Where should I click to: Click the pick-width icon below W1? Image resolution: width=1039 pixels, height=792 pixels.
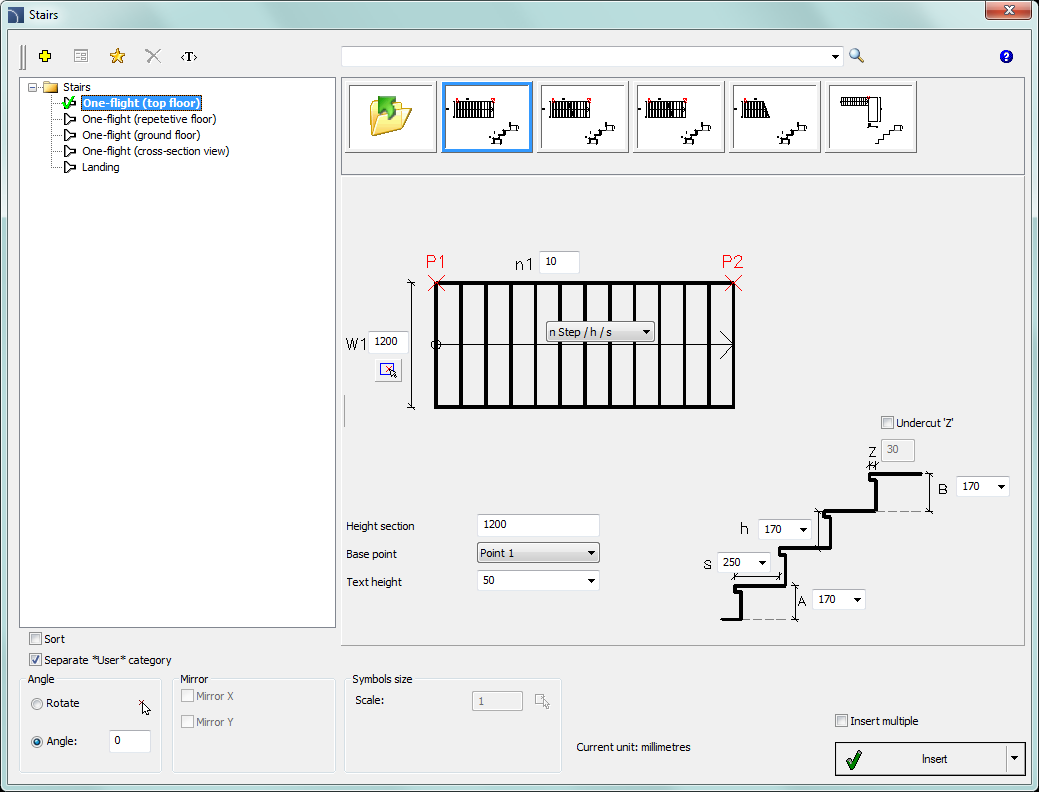click(x=388, y=370)
